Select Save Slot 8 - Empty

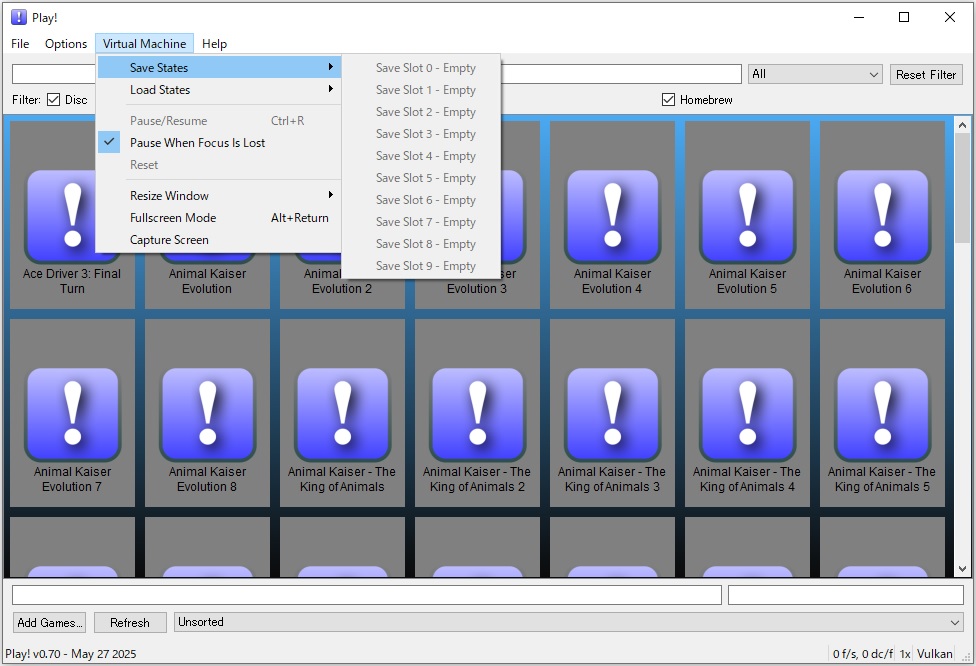pyautogui.click(x=421, y=244)
